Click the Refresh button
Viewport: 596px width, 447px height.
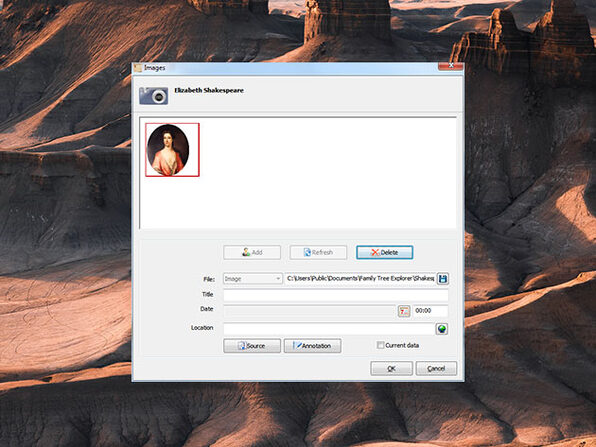(318, 252)
